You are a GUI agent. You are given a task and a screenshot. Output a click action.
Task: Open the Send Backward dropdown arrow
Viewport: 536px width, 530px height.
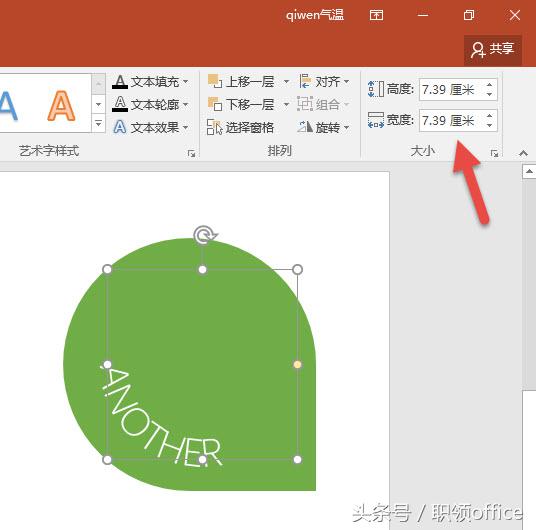[286, 104]
